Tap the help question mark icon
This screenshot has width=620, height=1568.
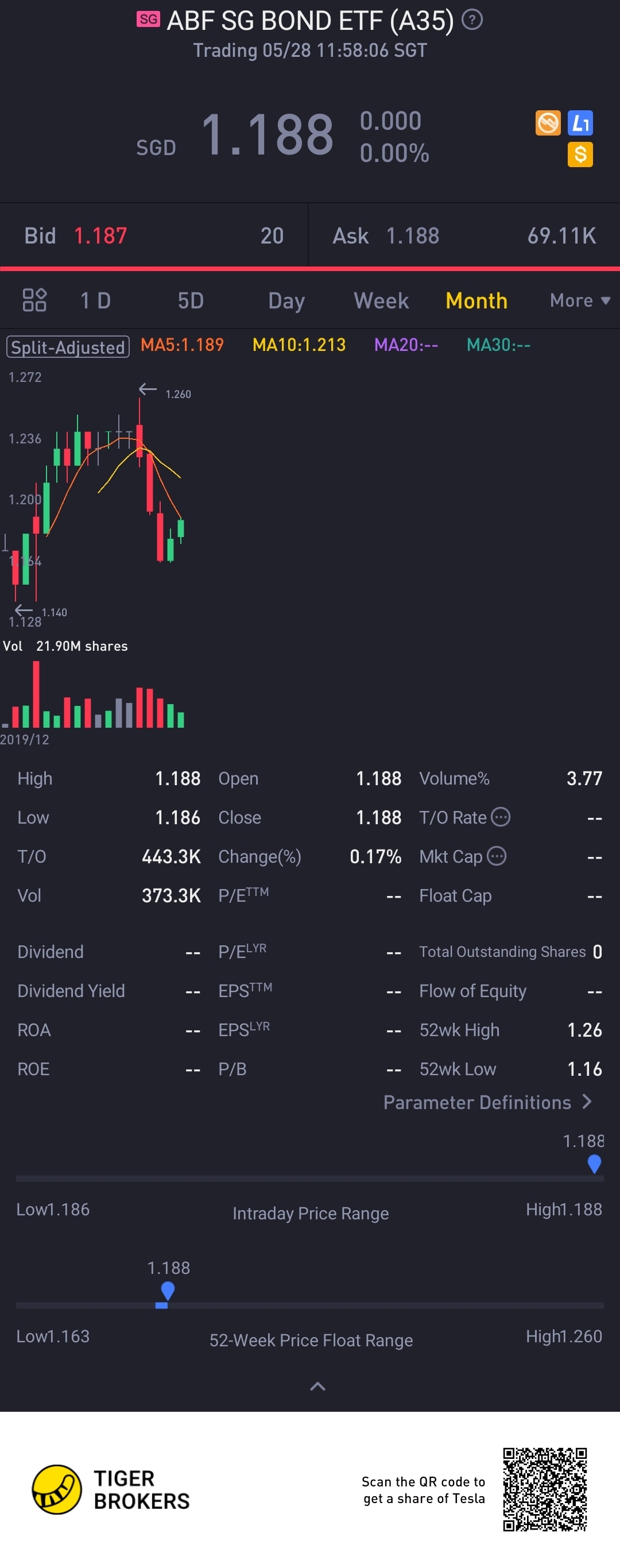[x=472, y=20]
